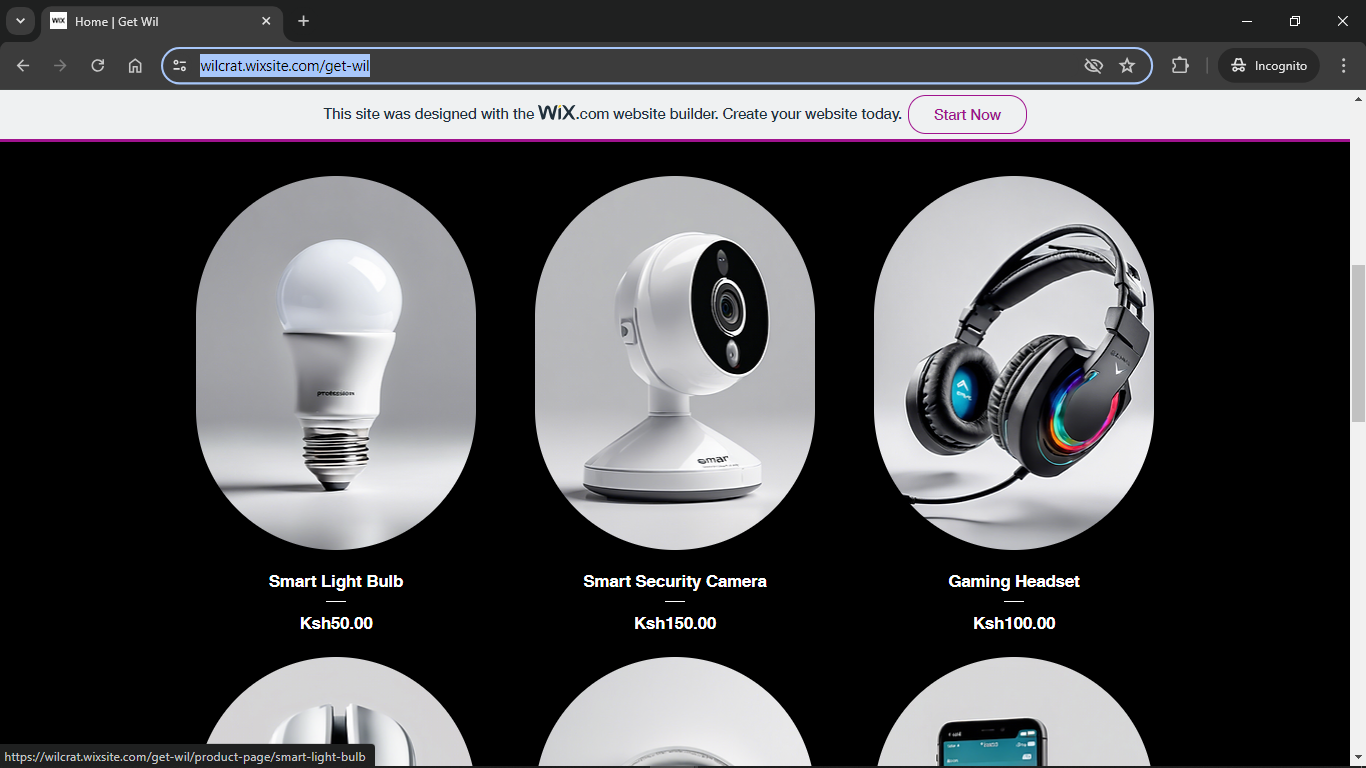This screenshot has height=768, width=1366.
Task: Click the Gaming Headset title link
Action: pos(1014,581)
